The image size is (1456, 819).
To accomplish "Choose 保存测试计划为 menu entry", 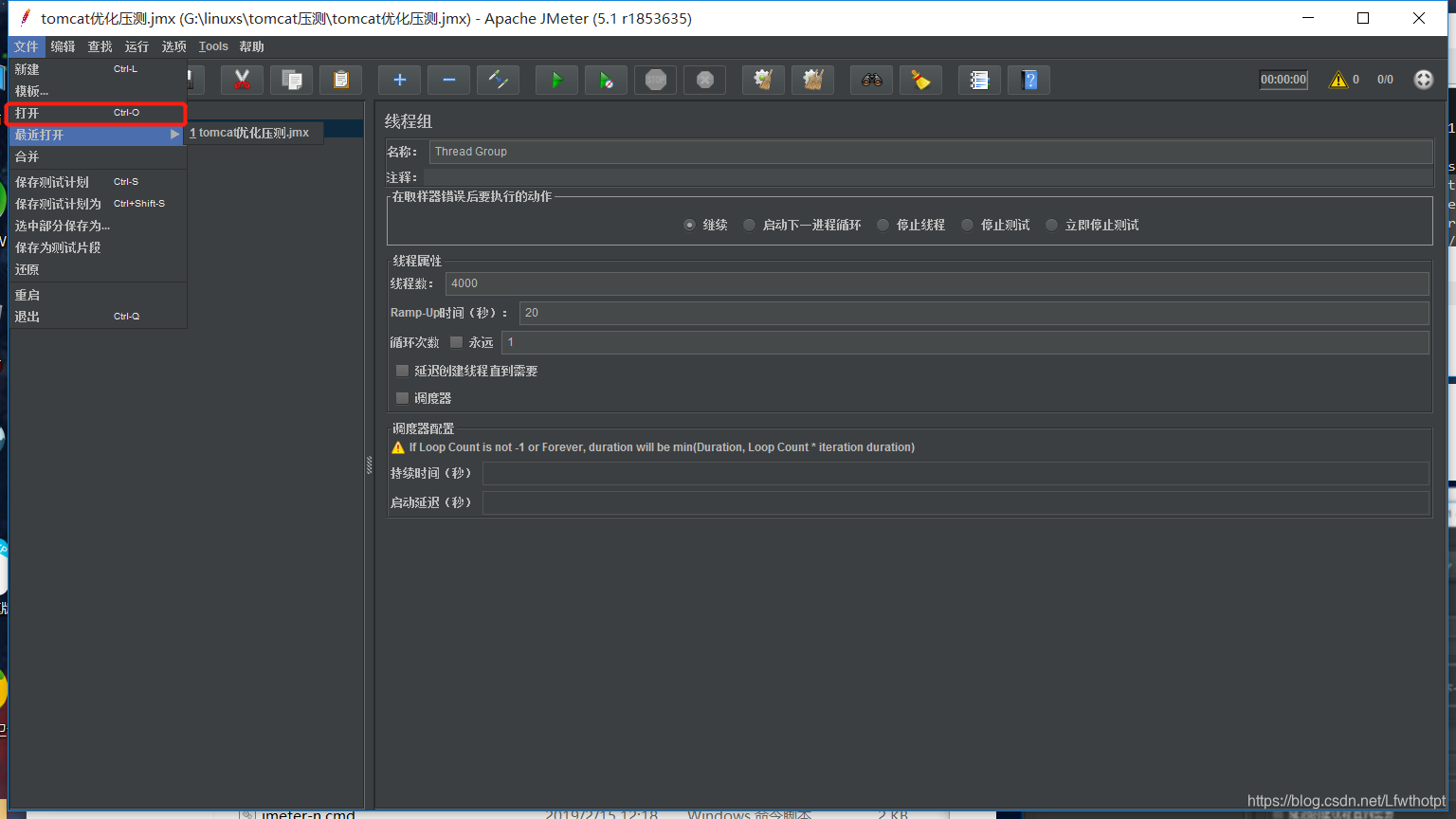I will (x=98, y=204).
